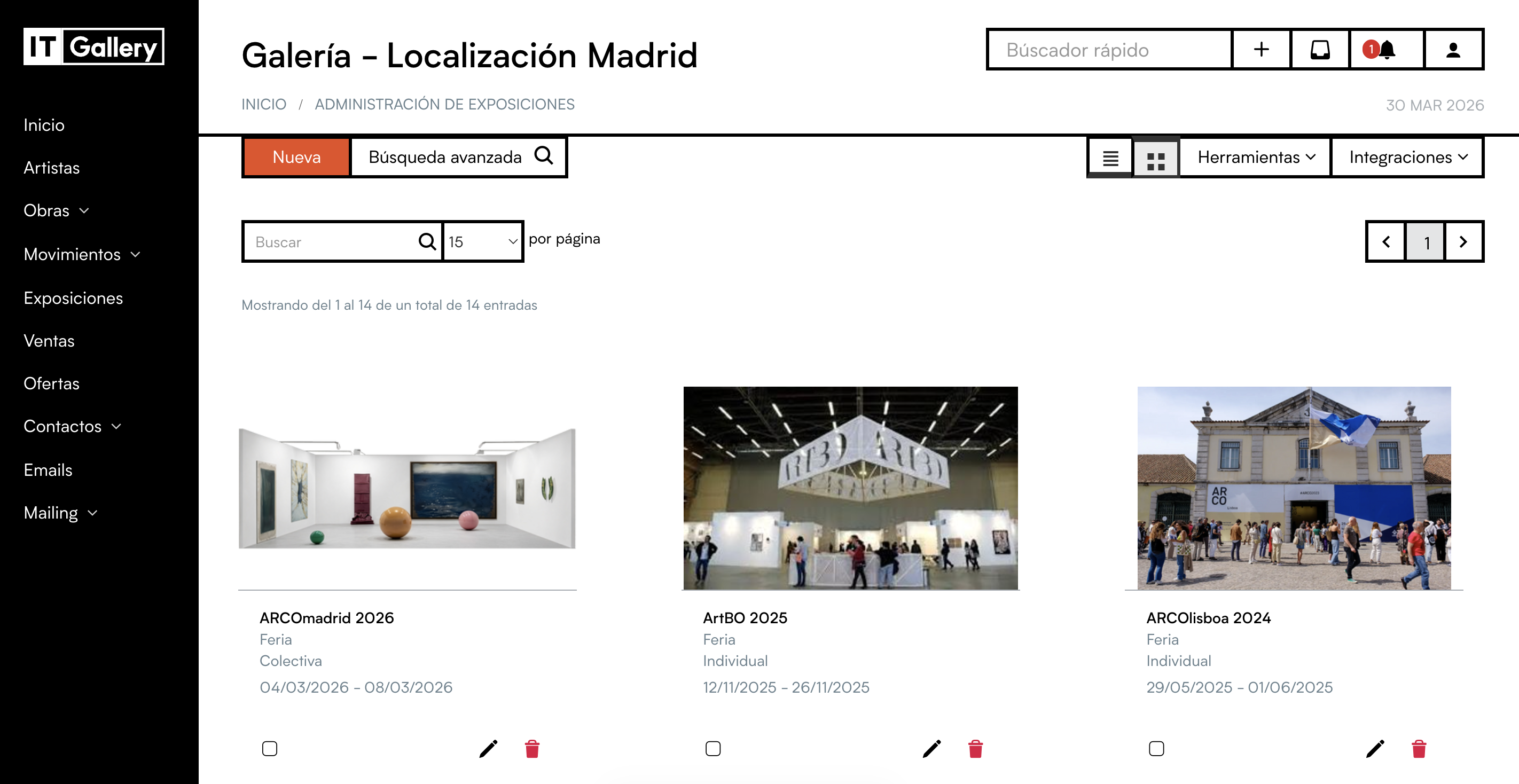The width and height of the screenshot is (1519, 784).
Task: Select the ARCOmadrid 2026 checkbox
Action: point(270,749)
